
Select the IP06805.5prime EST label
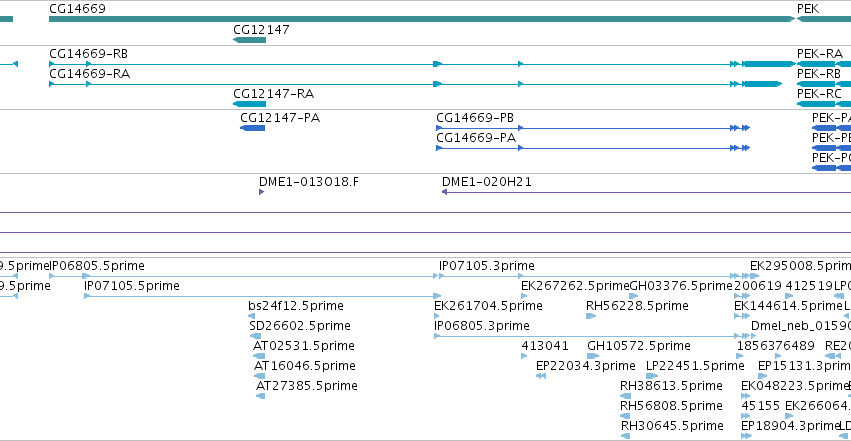[97, 266]
